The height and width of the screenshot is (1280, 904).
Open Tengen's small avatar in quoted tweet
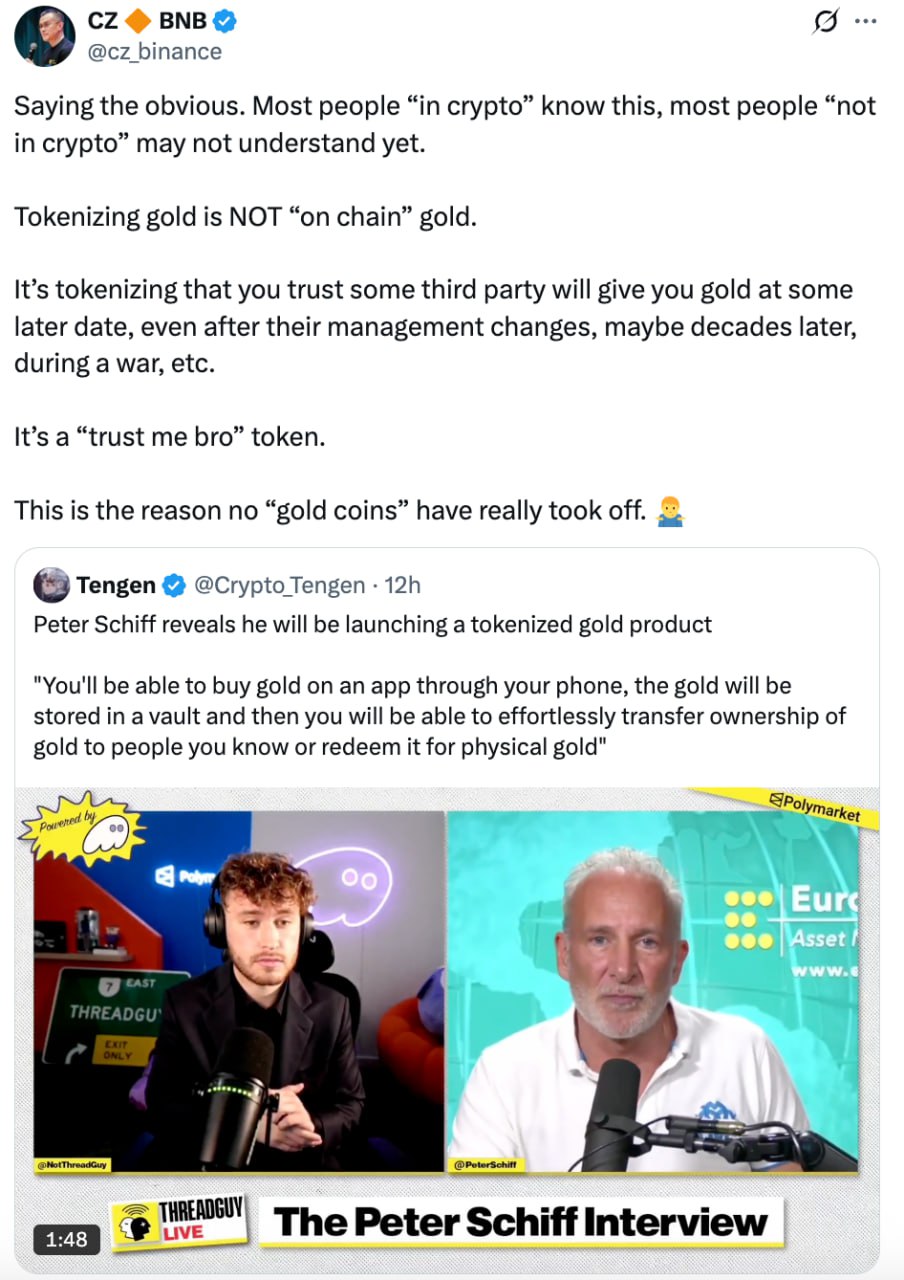51,584
